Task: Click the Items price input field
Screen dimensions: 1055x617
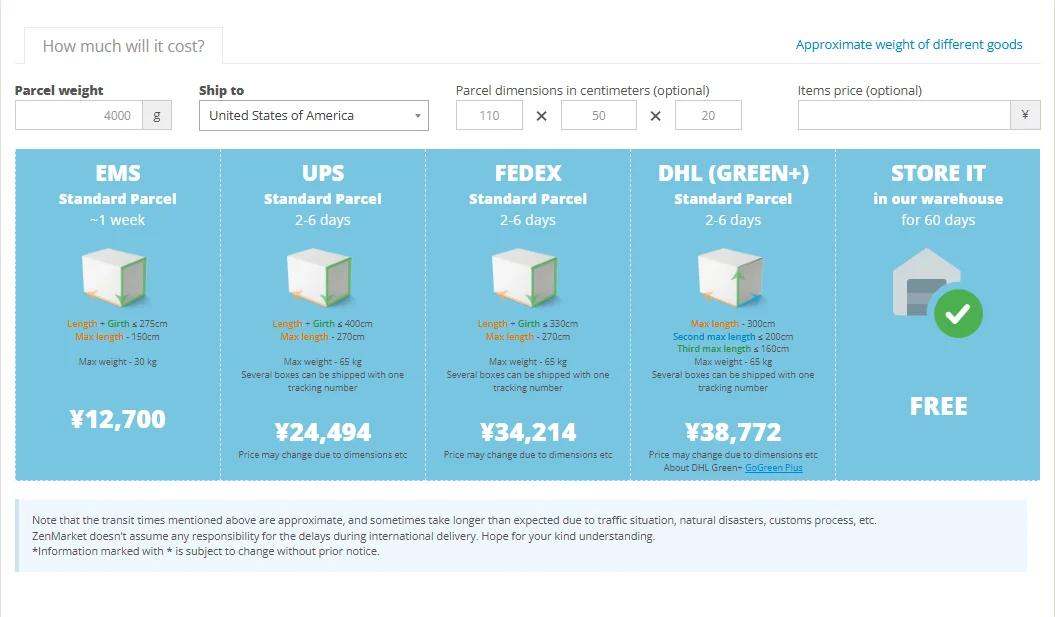Action: pyautogui.click(x=903, y=115)
